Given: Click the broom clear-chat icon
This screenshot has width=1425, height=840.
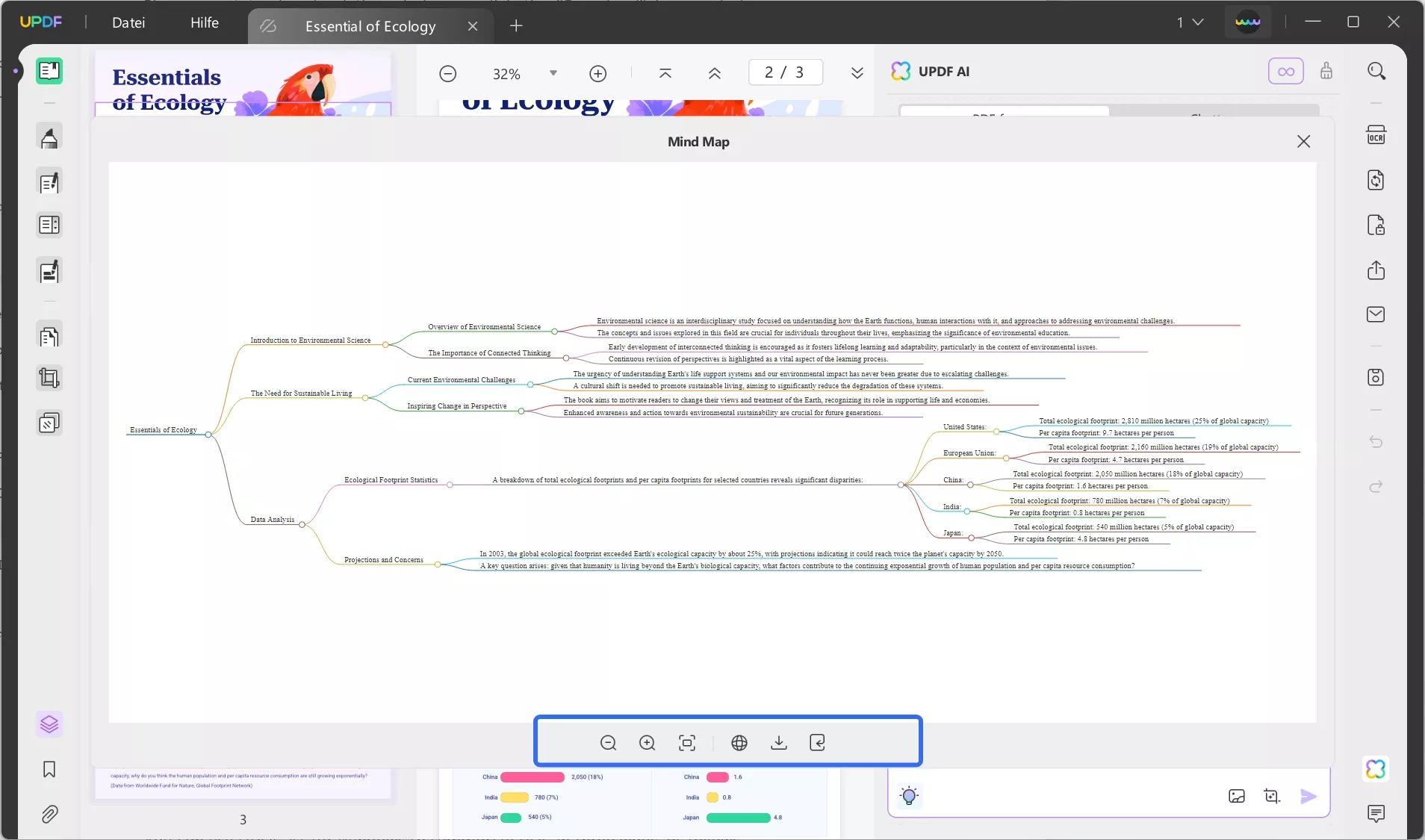Looking at the screenshot, I should pos(1326,71).
